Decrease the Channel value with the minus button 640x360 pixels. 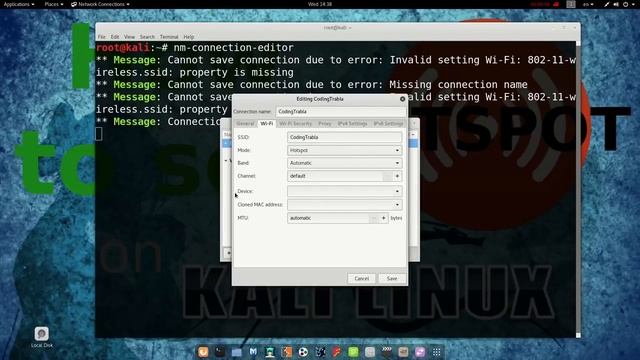coord(388,176)
